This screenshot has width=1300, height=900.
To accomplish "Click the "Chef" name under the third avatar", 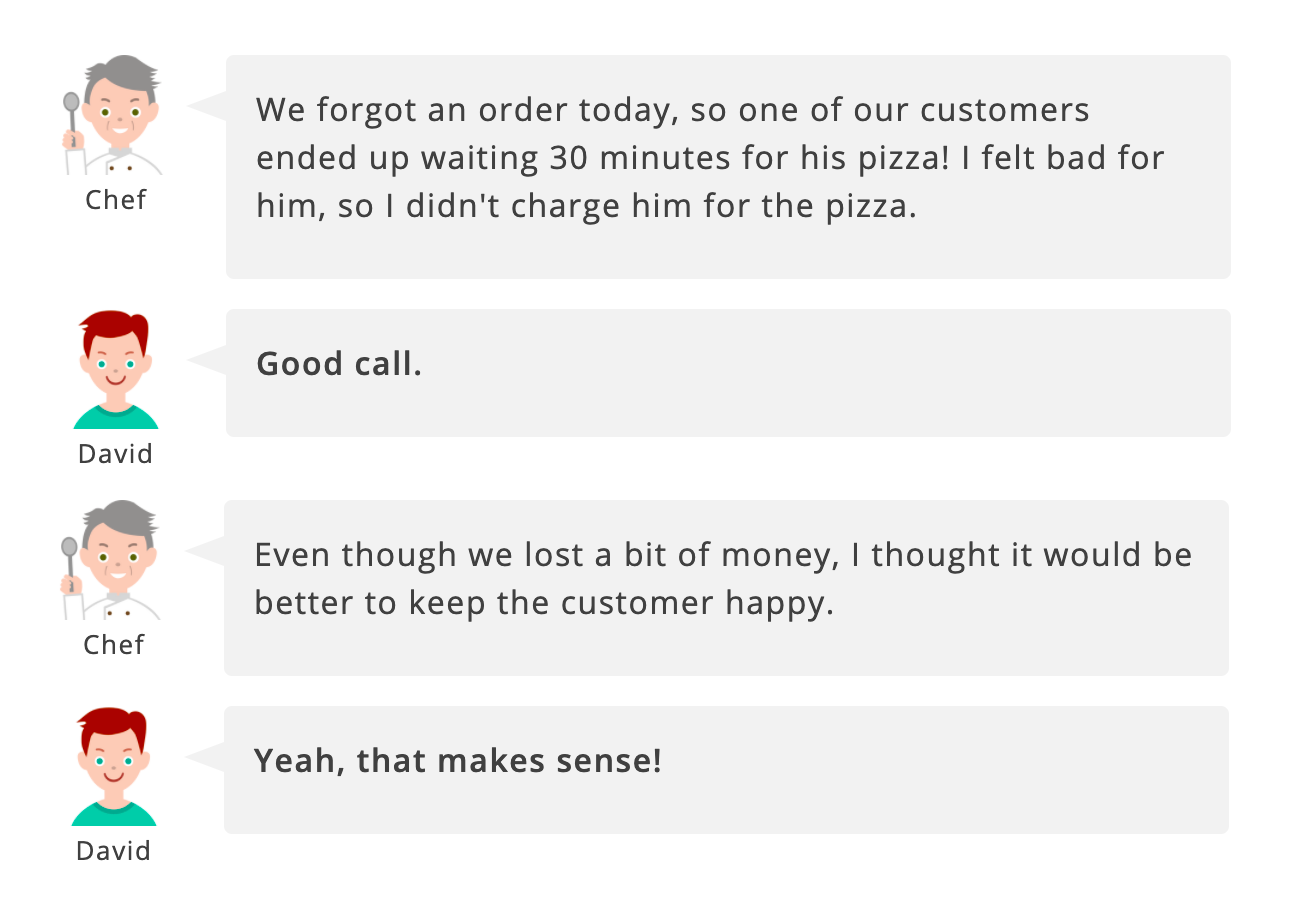I will [x=114, y=645].
